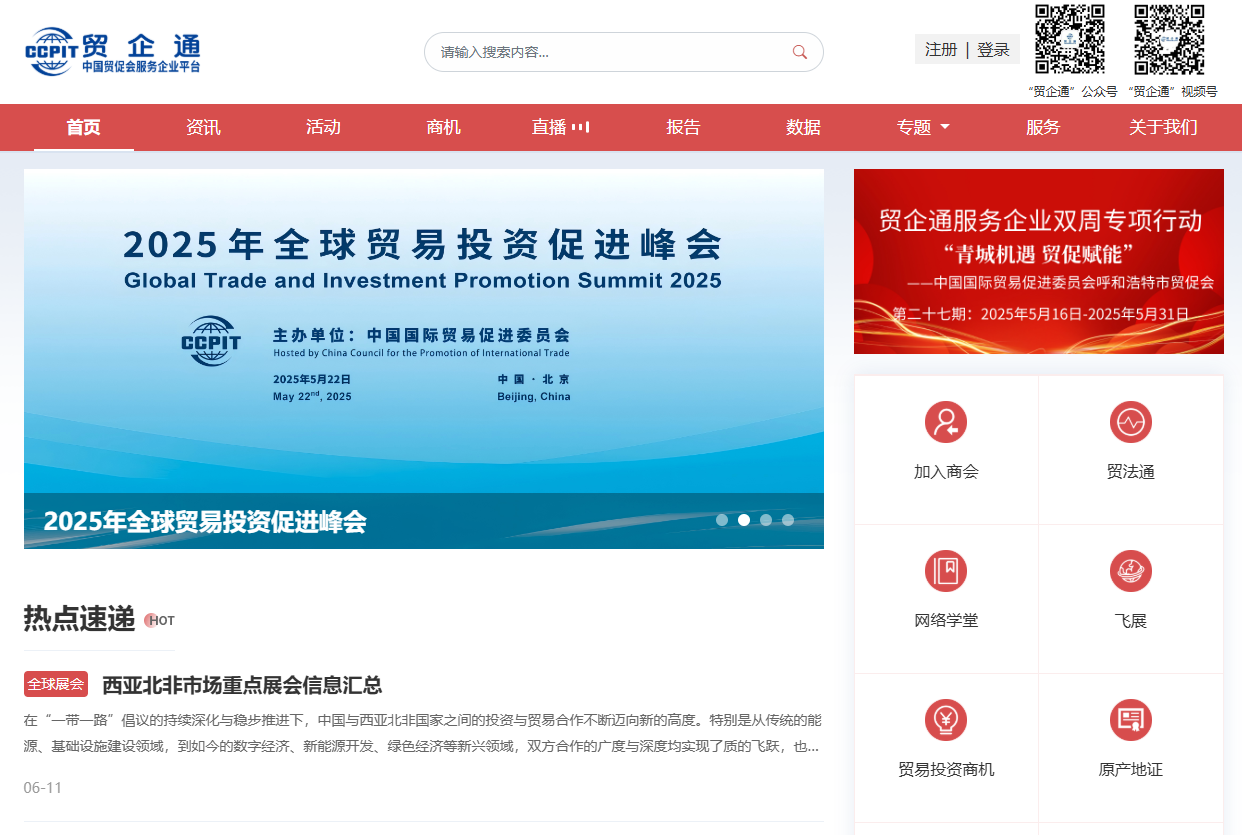
Task: Click the 全球展会 tag
Action: (x=56, y=684)
